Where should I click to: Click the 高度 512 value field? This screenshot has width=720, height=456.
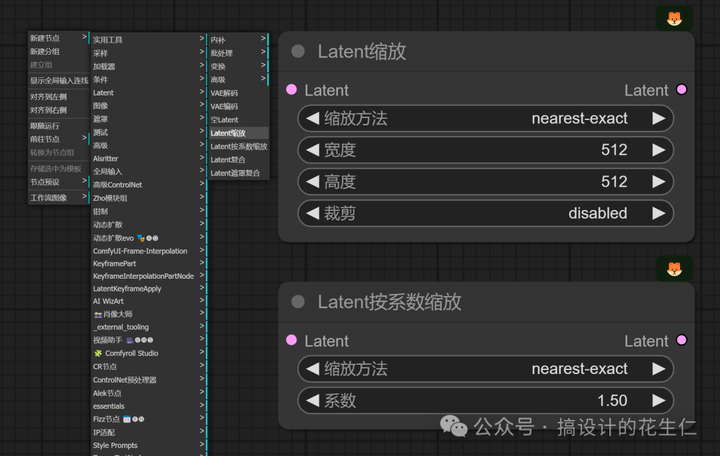pos(486,182)
